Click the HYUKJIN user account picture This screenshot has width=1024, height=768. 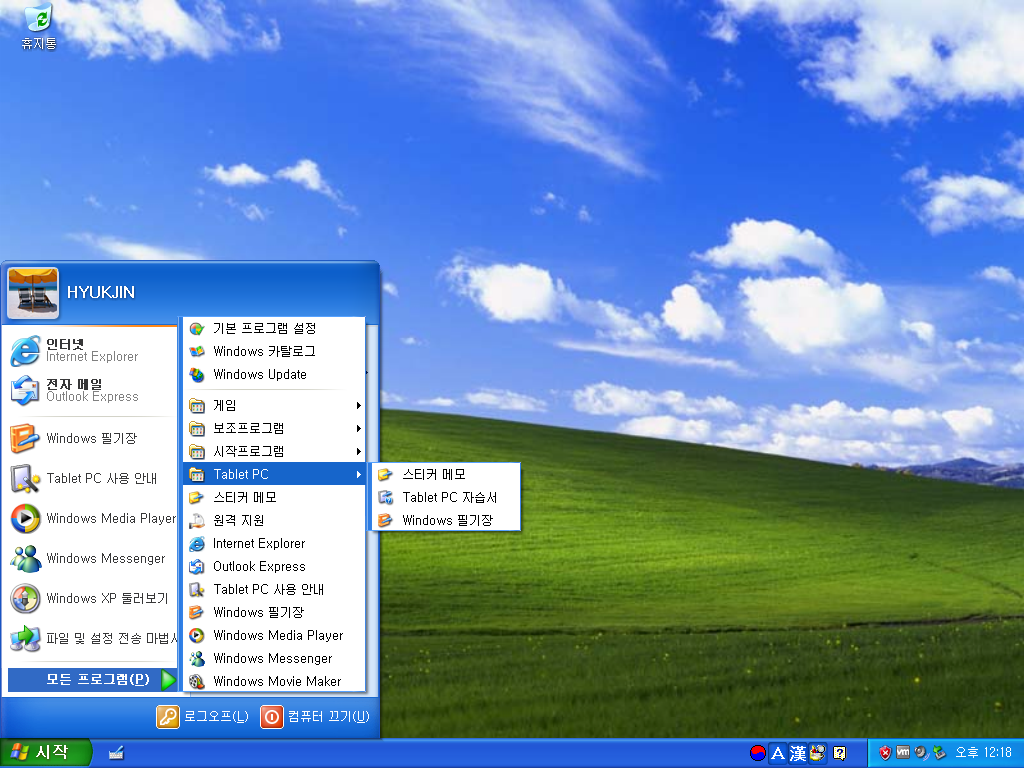(x=33, y=293)
